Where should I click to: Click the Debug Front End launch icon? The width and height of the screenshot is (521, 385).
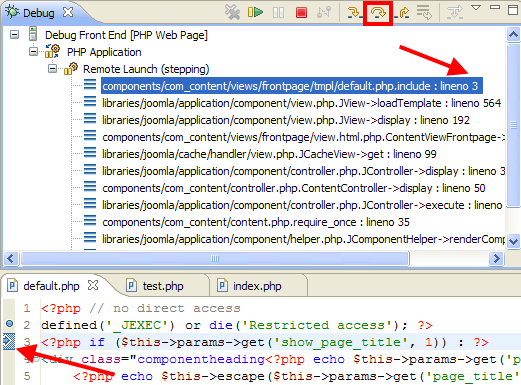(33, 34)
